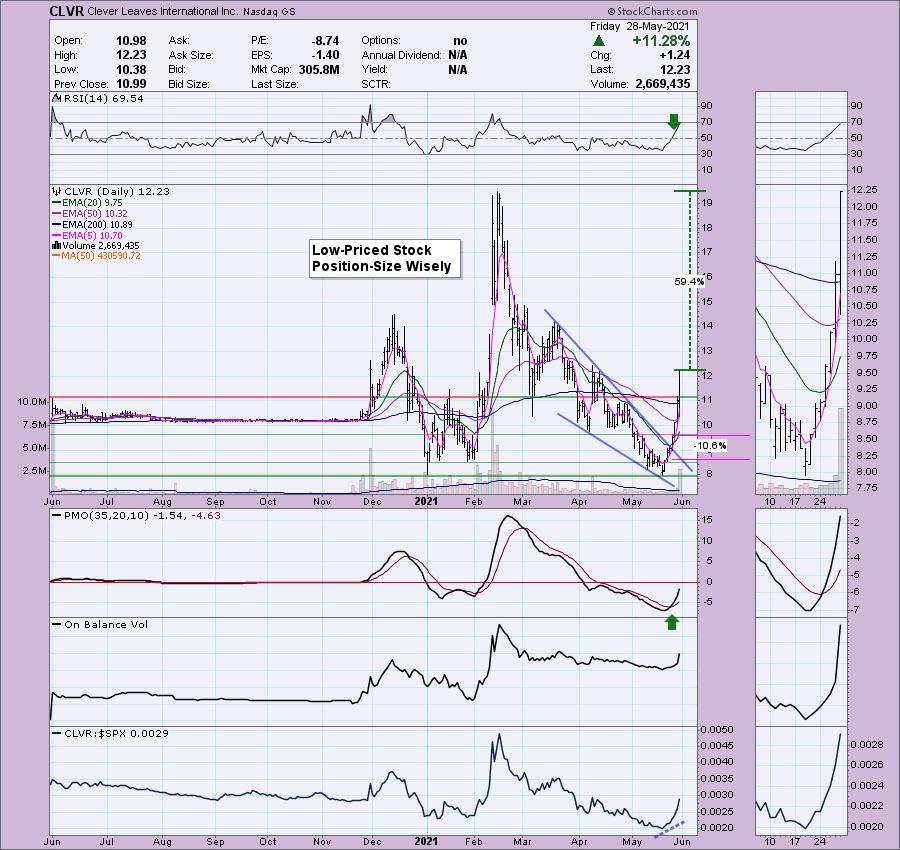Image resolution: width=900 pixels, height=850 pixels.
Task: Click the Bid Size label
Action: click(x=189, y=84)
